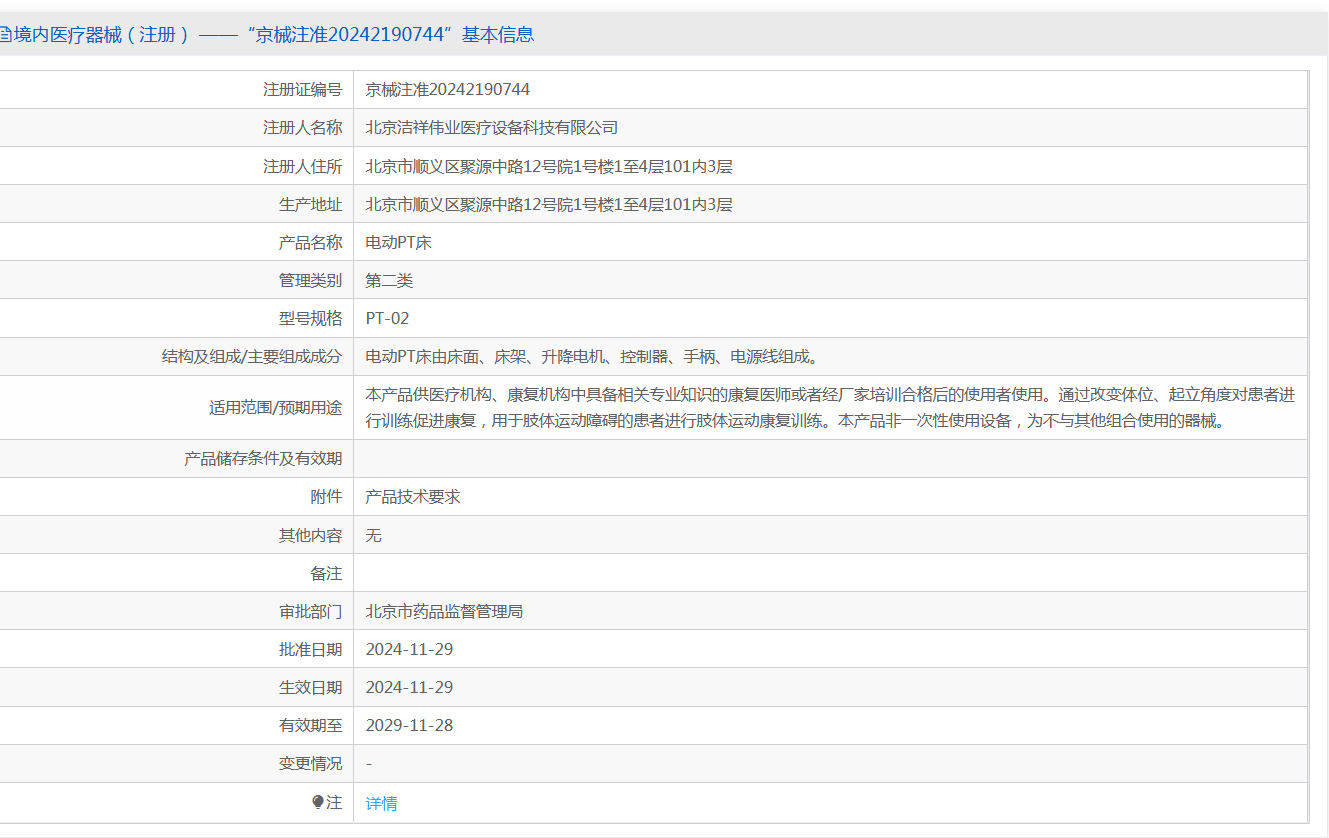Click the intended-use paragraph starting 本产品供医疗机构
The width and height of the screenshot is (1329, 838).
pos(830,408)
